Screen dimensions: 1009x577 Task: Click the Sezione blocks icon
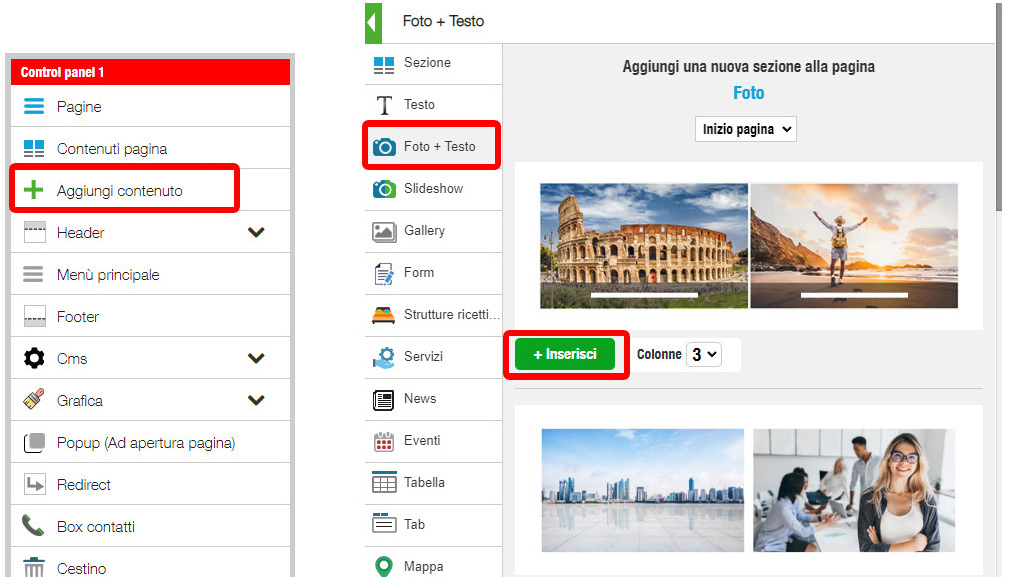(384, 64)
